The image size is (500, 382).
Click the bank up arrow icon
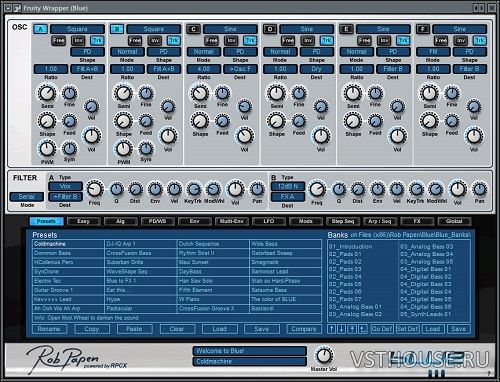point(332,329)
